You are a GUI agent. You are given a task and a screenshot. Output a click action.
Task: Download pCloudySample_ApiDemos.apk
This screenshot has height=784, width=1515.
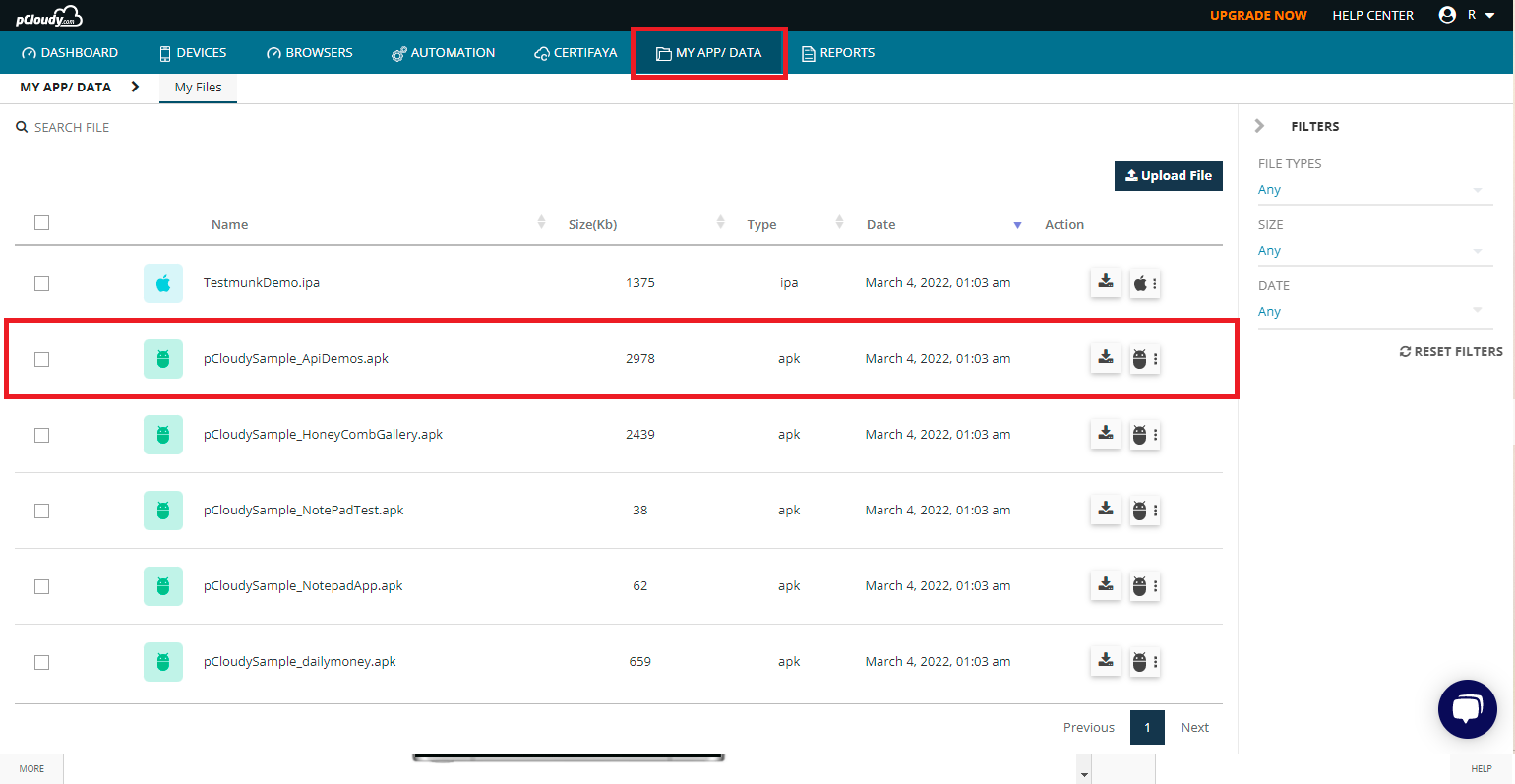1106,358
